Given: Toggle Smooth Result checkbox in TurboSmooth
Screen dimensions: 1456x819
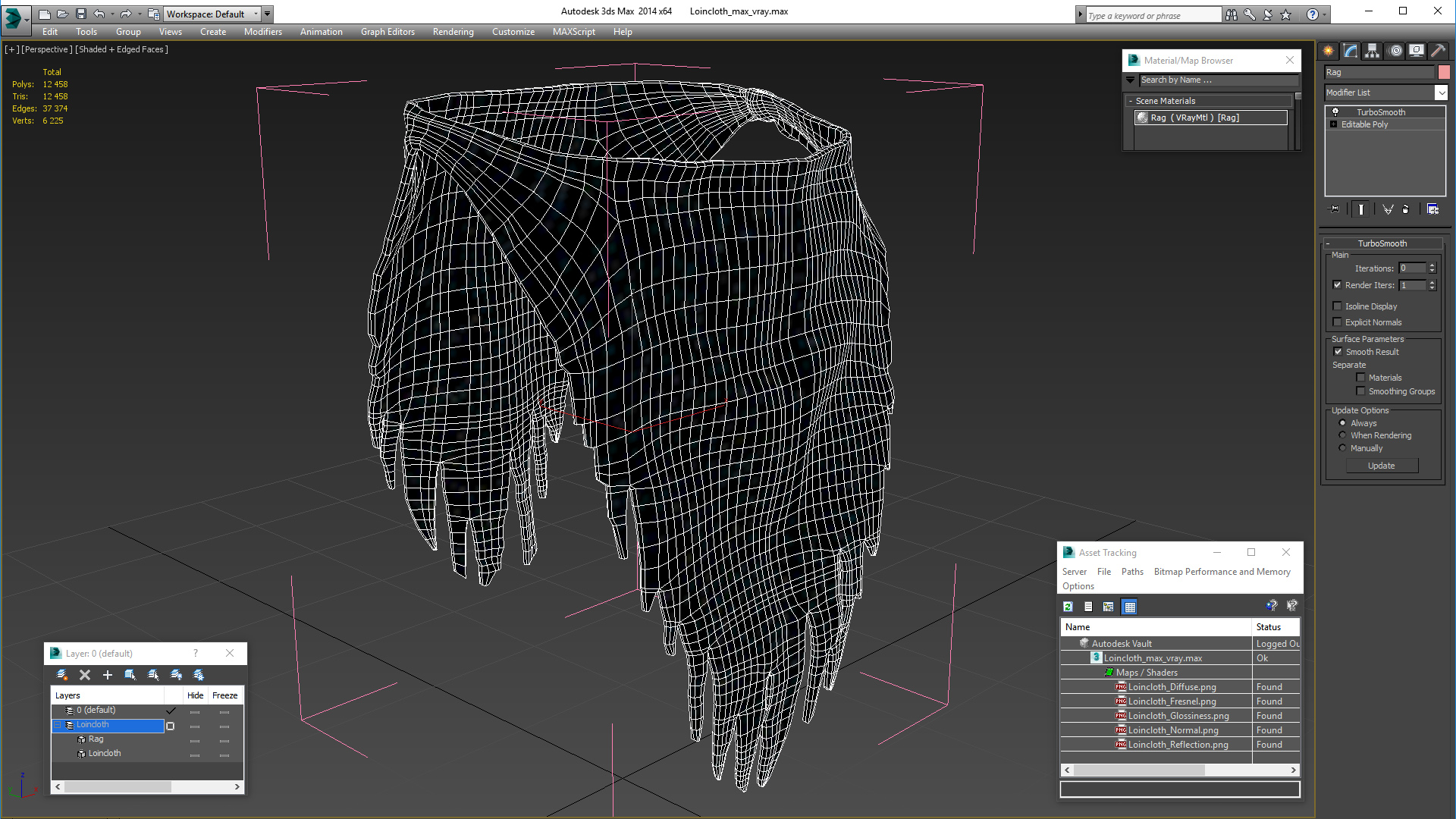Looking at the screenshot, I should click(x=1338, y=351).
